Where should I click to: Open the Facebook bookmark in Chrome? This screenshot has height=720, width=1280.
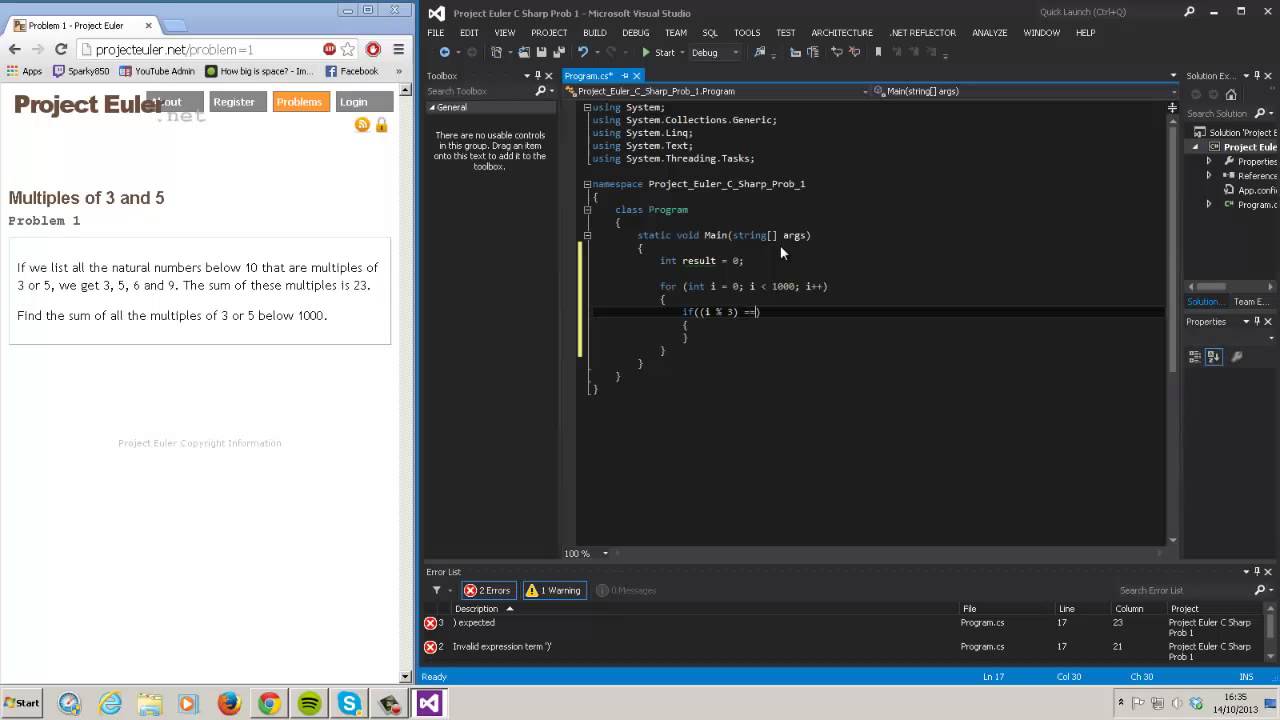[x=352, y=71]
